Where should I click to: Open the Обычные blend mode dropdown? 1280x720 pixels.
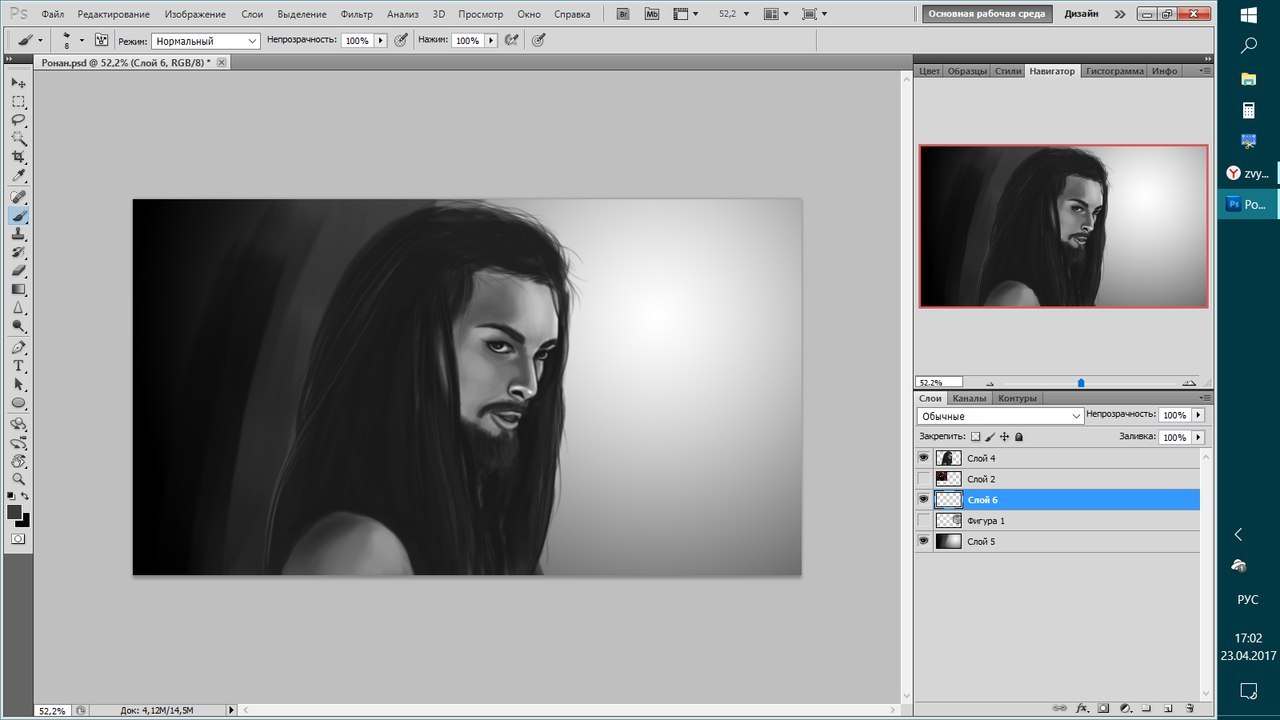(x=1000, y=416)
